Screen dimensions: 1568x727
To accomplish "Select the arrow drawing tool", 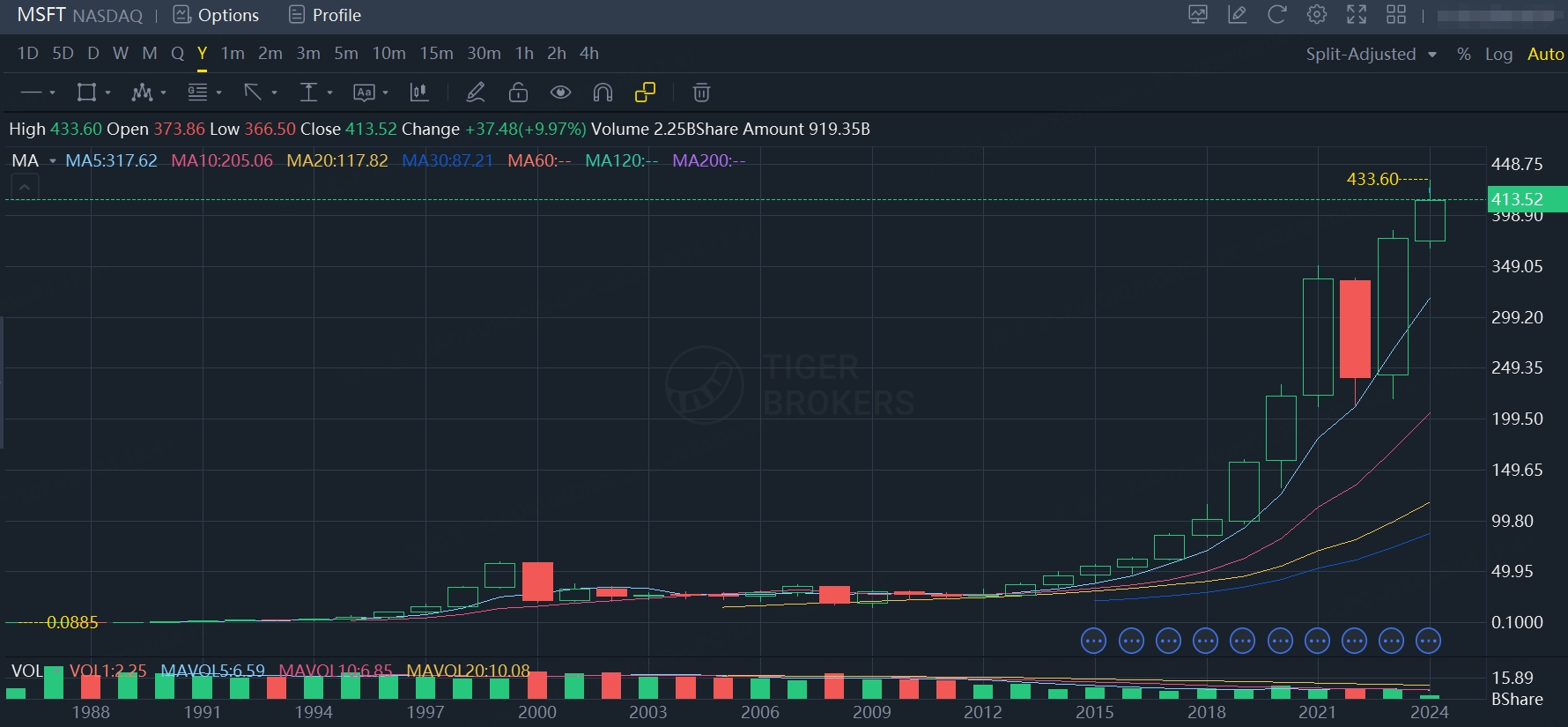I will click(x=253, y=93).
